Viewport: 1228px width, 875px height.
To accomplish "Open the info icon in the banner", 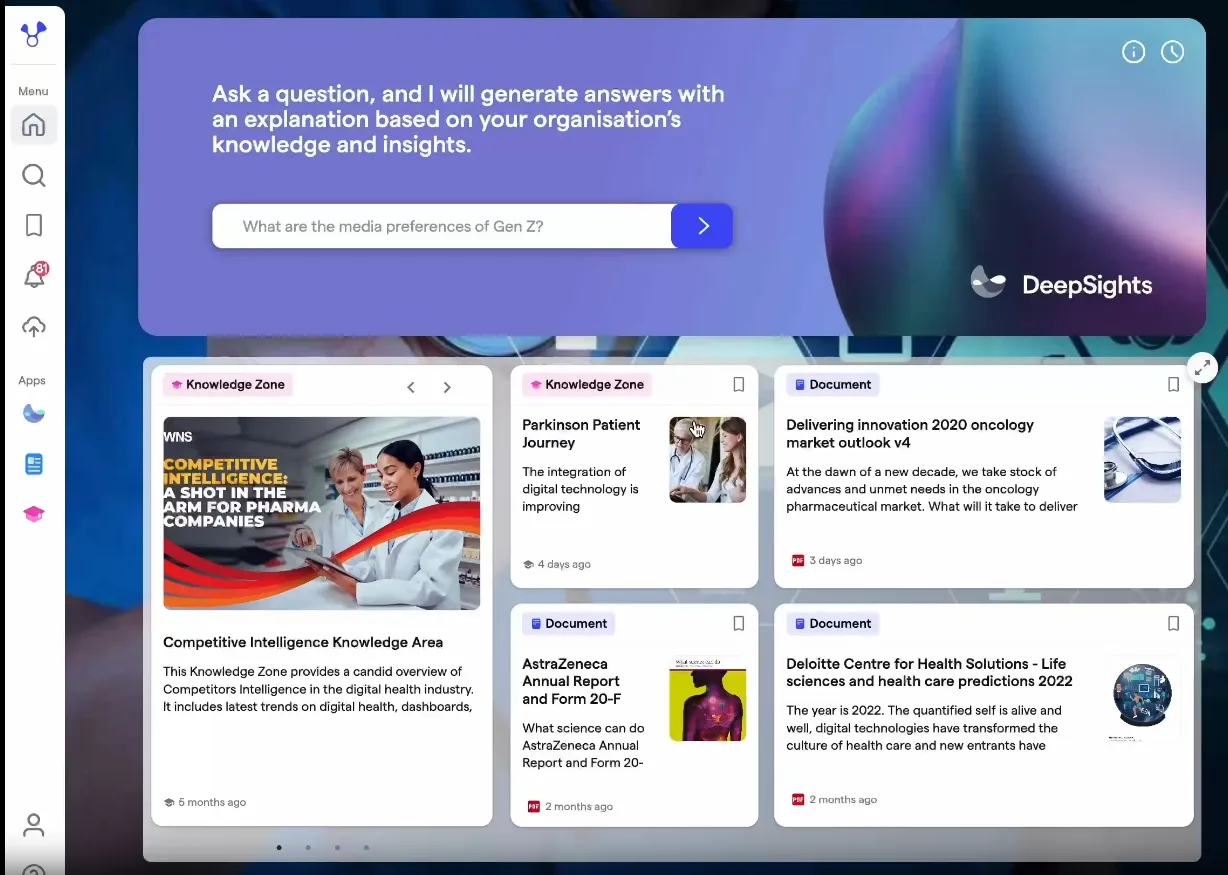I will 1133,52.
